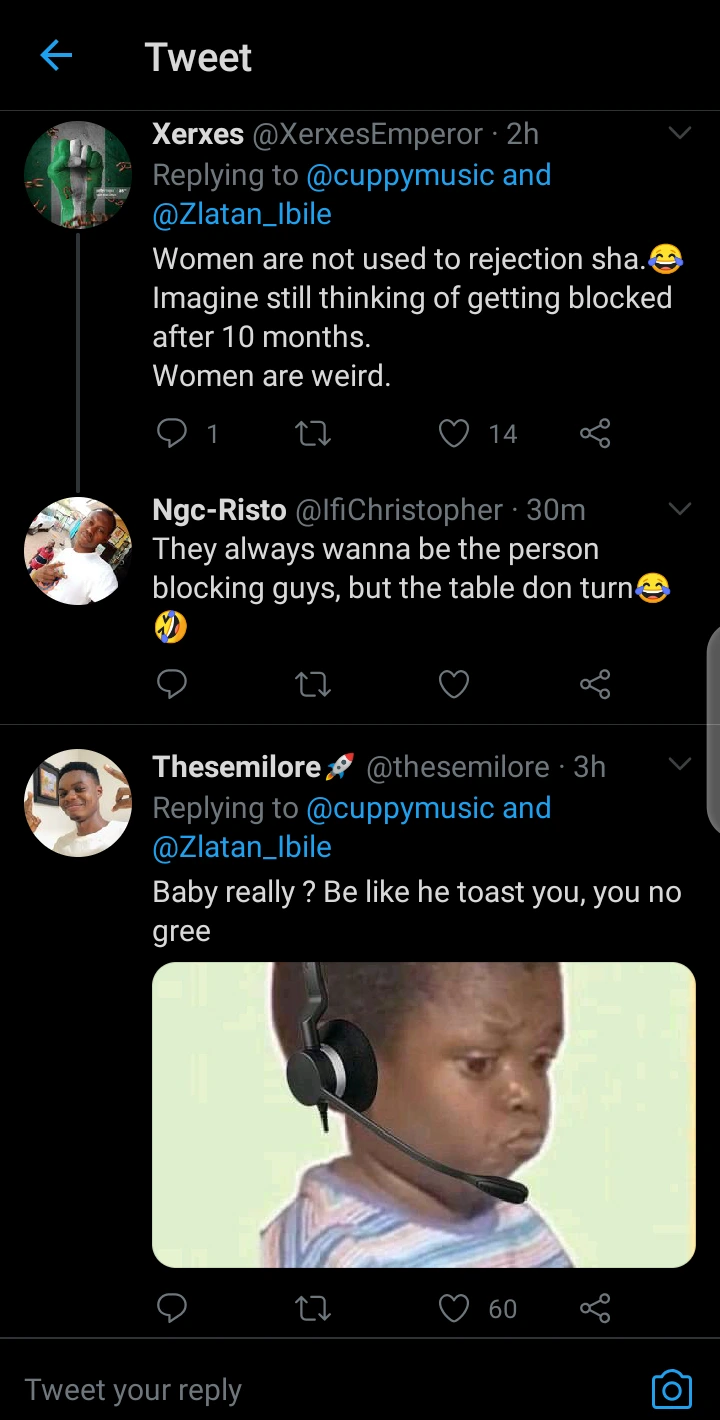720x1420 pixels.
Task: Expand the menu arrow on Ngc-Risto's tweet
Action: (680, 510)
